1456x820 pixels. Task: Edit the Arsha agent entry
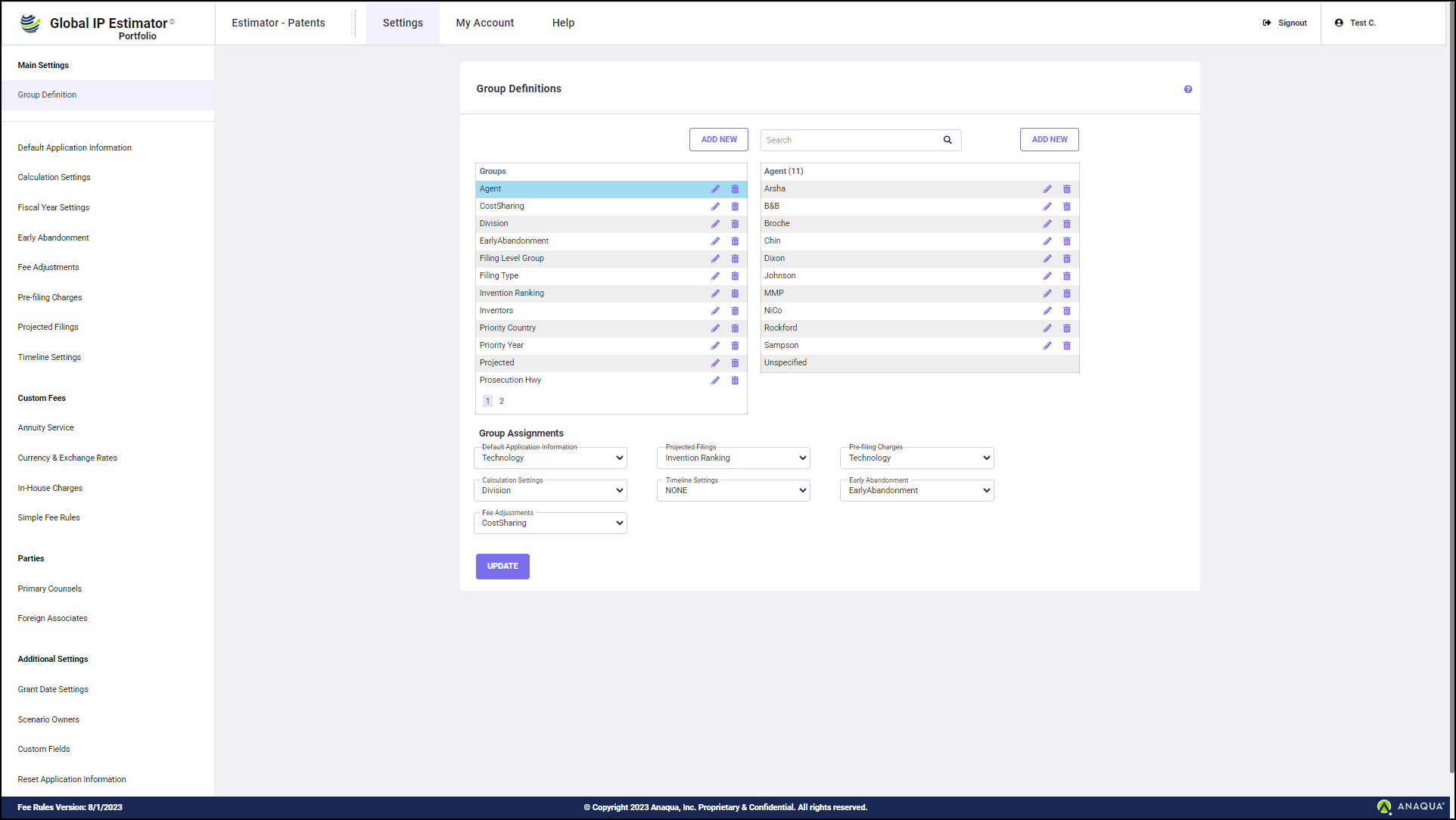tap(1047, 189)
